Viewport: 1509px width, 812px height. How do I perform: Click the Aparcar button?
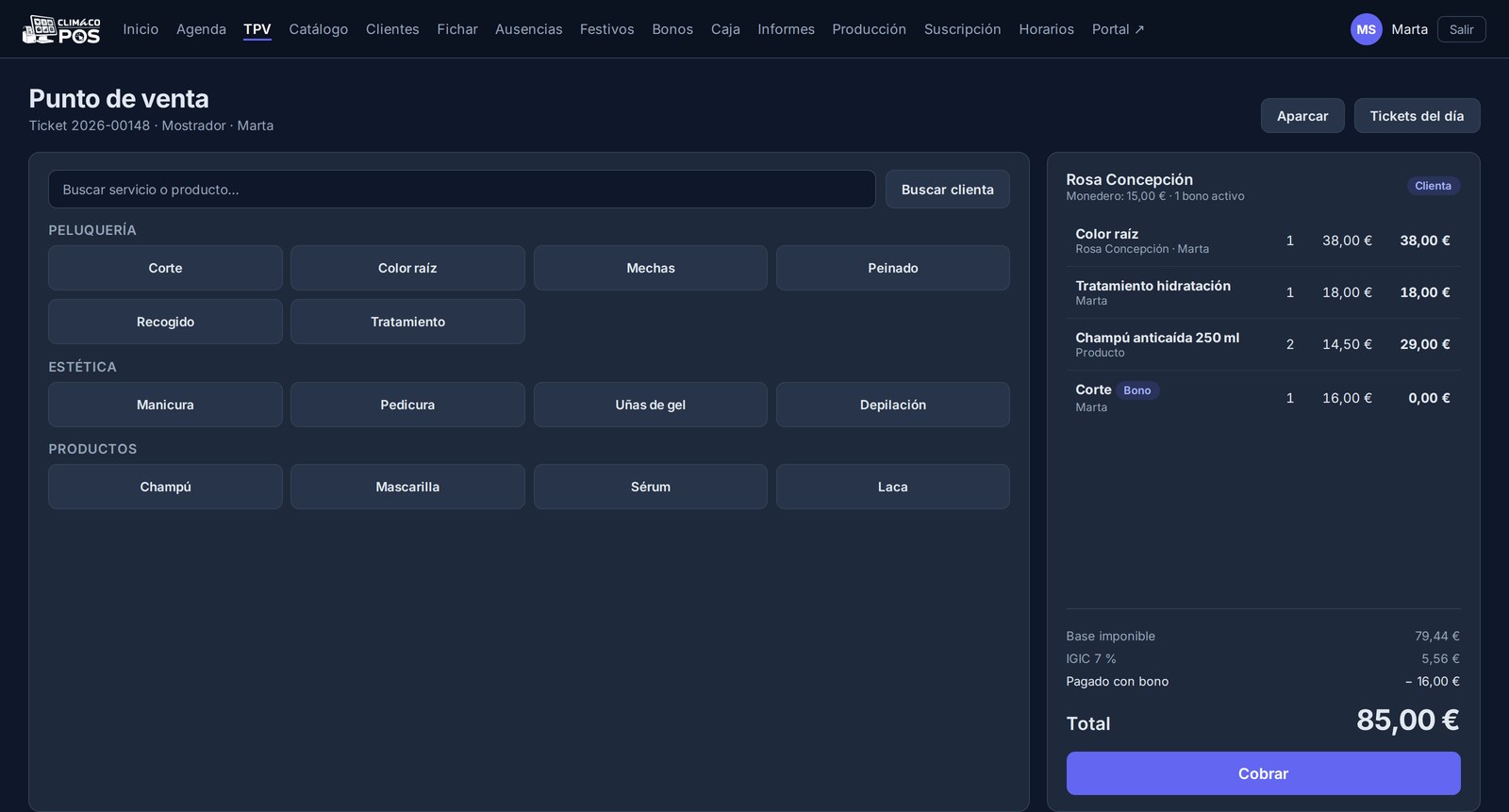1302,116
